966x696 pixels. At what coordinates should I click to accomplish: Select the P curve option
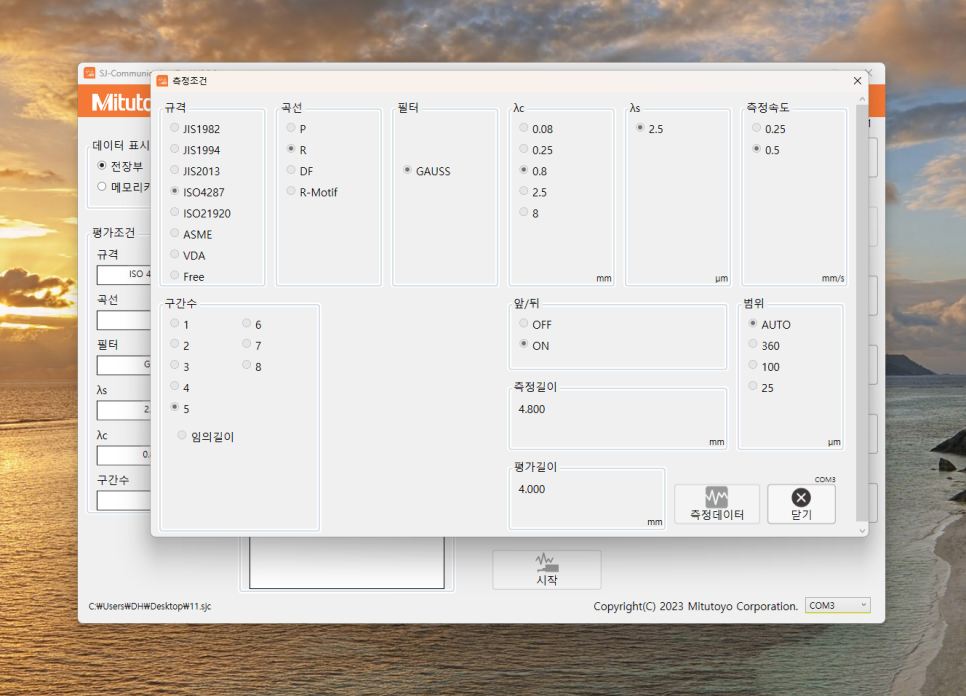[x=292, y=129]
